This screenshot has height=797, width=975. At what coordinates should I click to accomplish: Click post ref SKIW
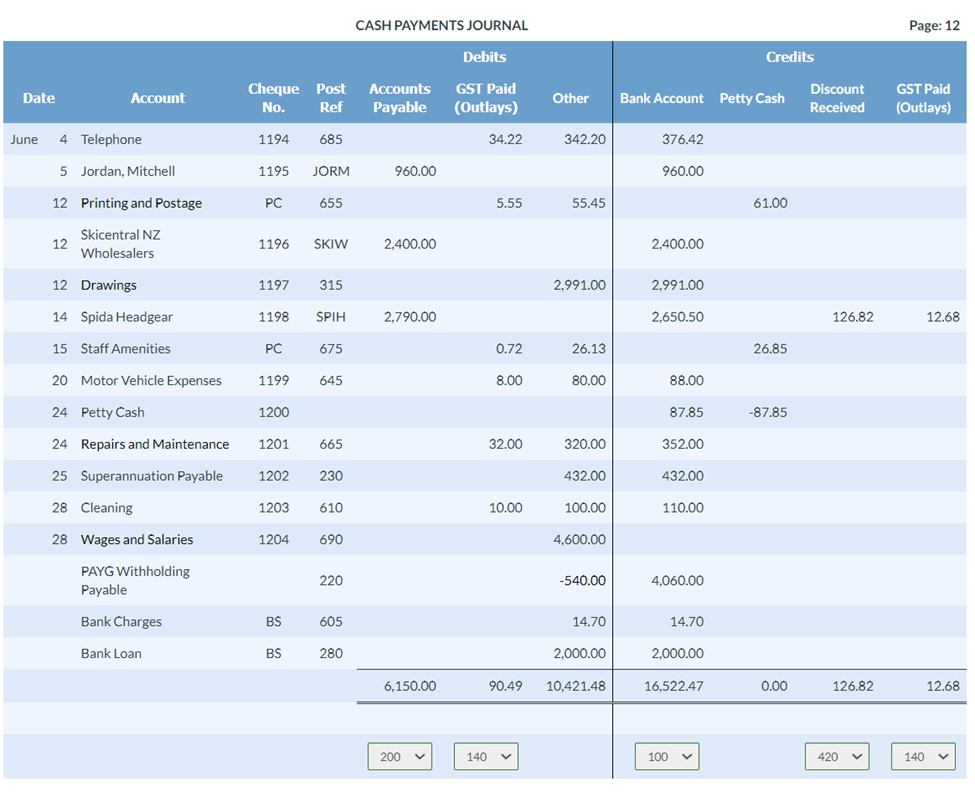[x=331, y=244]
